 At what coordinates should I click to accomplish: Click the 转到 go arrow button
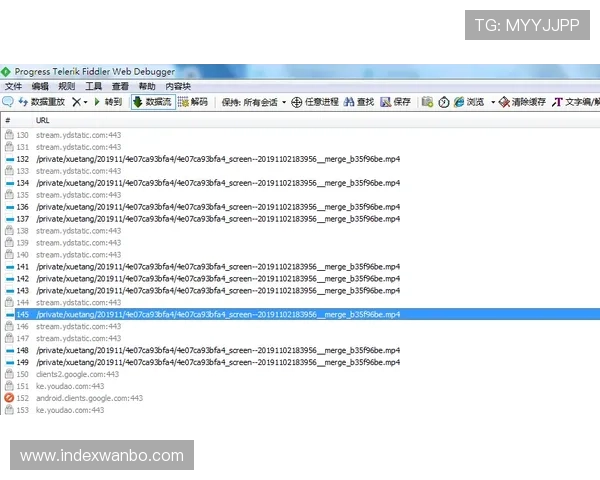(x=107, y=102)
